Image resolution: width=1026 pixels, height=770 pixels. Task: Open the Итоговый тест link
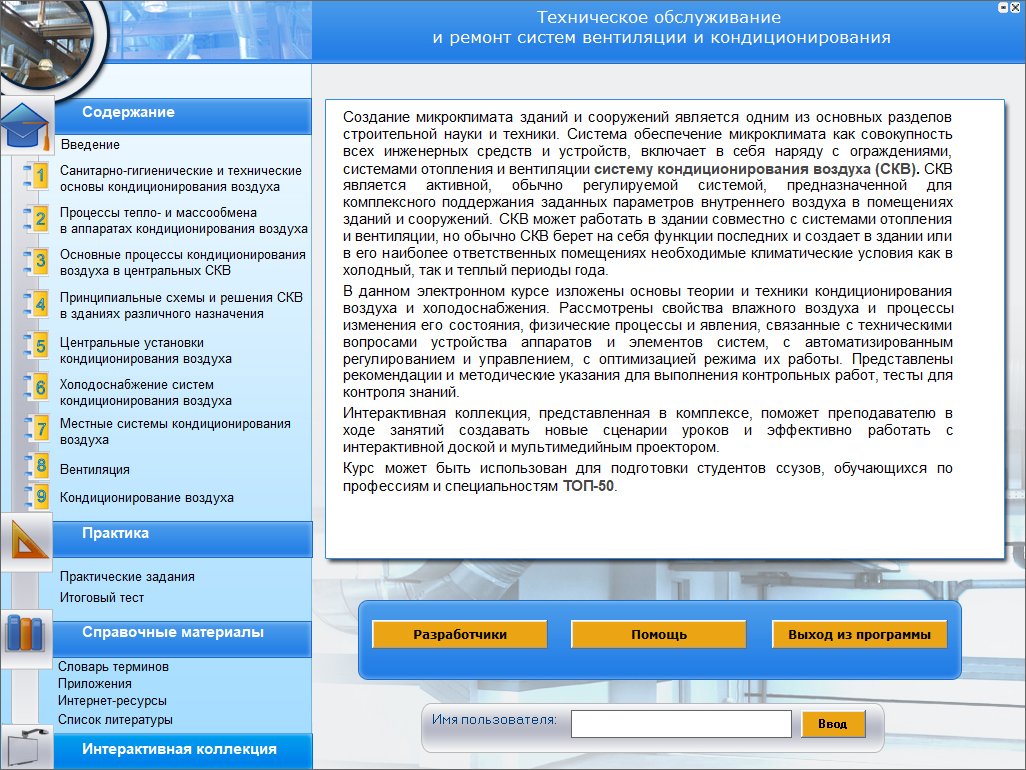102,598
